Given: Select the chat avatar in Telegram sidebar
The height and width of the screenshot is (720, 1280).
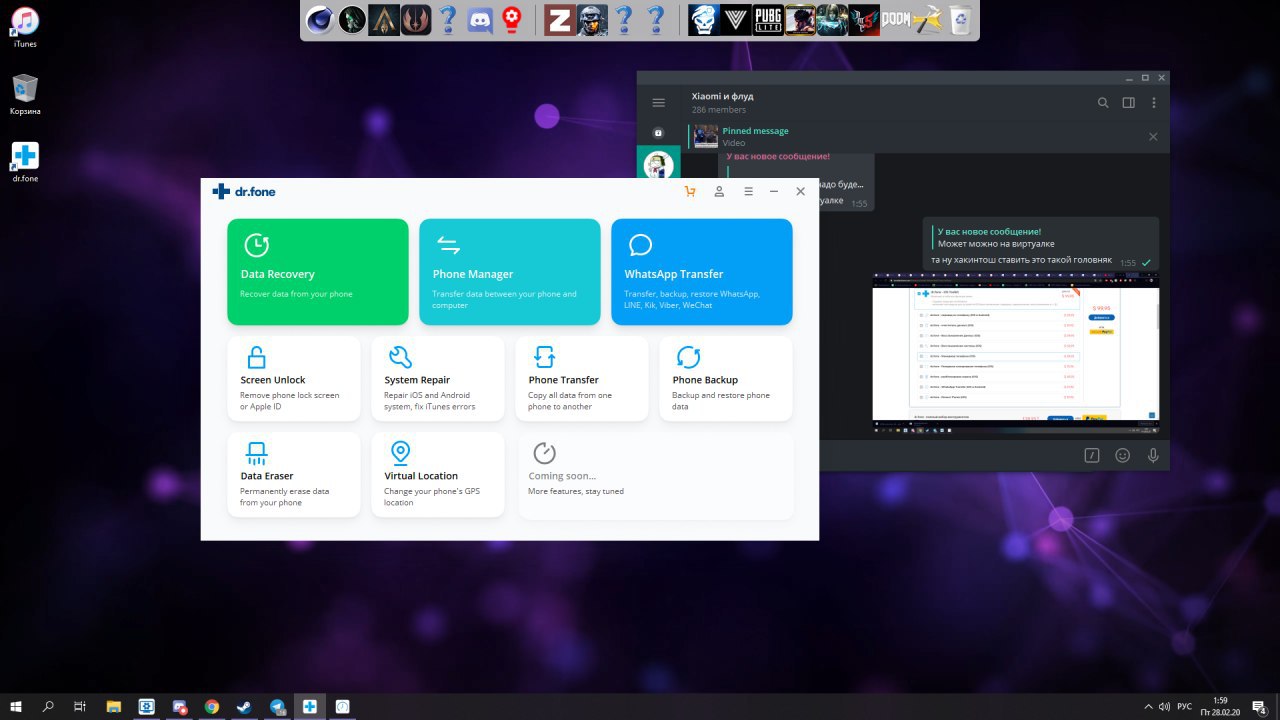Looking at the screenshot, I should pos(658,166).
